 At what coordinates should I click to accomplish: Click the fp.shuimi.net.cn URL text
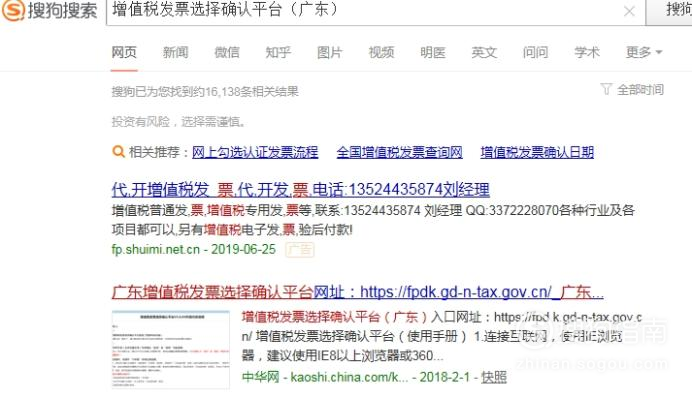coord(155,249)
